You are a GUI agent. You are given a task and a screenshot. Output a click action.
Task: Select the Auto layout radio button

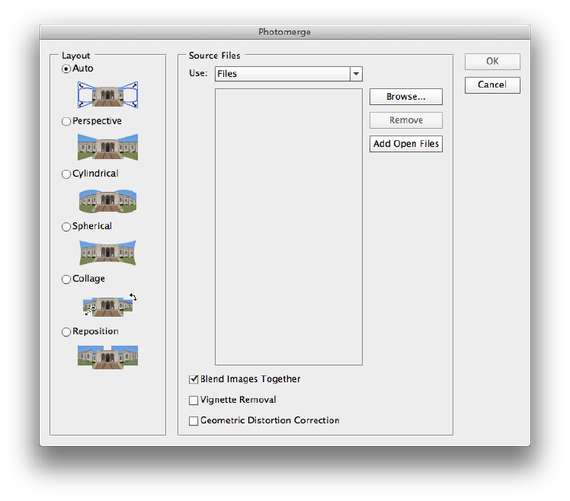pos(66,69)
